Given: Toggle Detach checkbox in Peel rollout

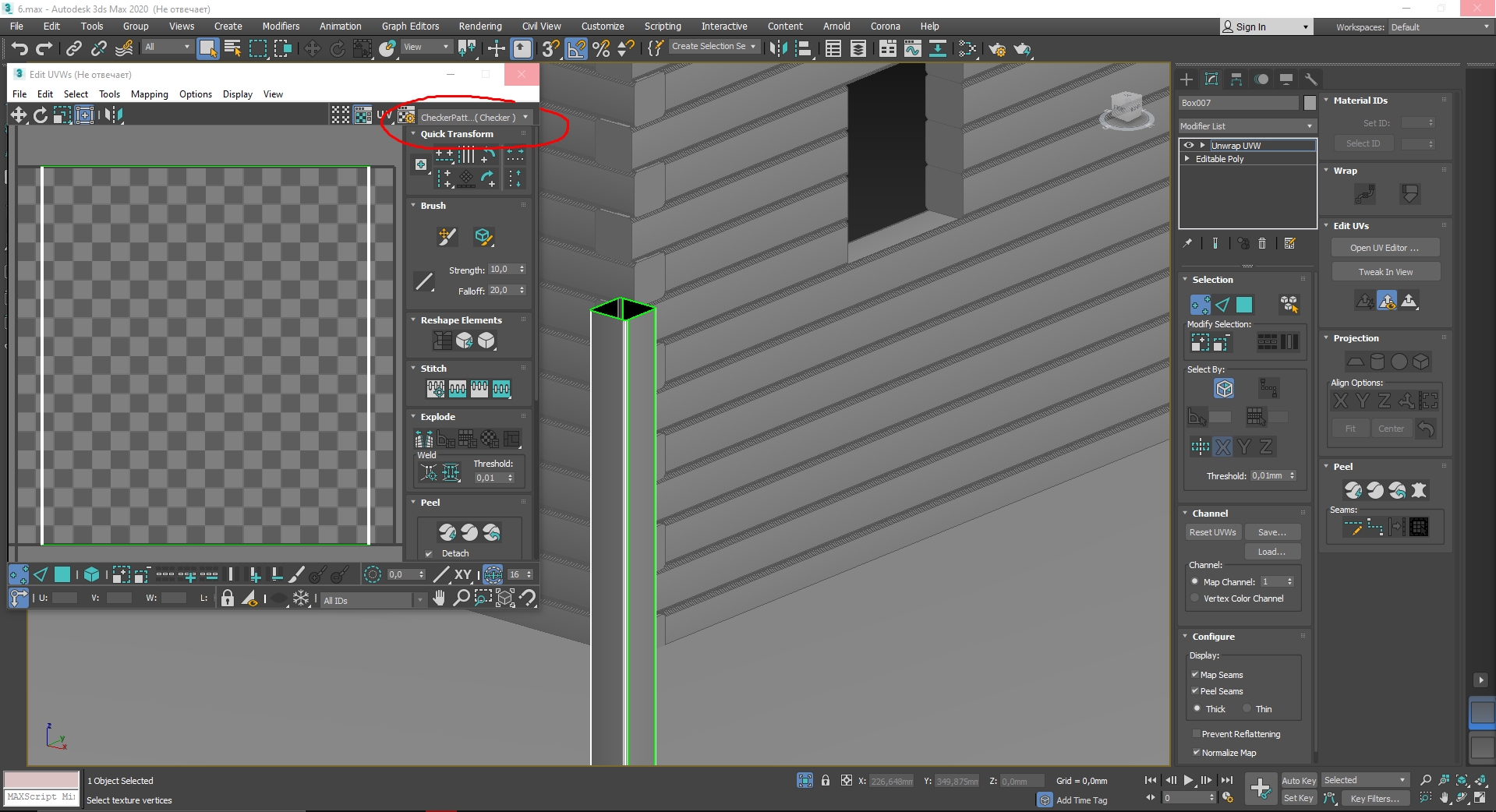Looking at the screenshot, I should click(429, 554).
